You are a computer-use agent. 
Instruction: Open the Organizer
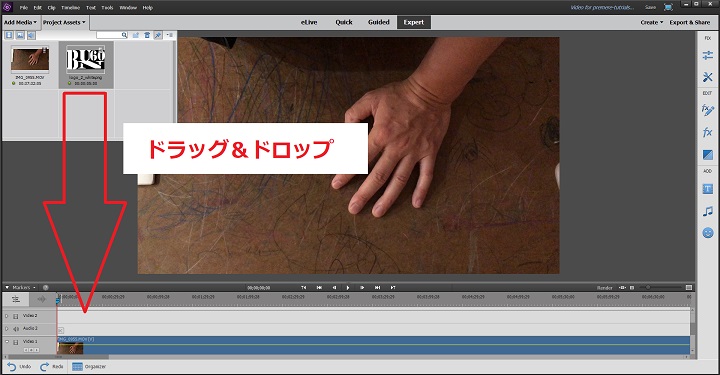pyautogui.click(x=89, y=367)
